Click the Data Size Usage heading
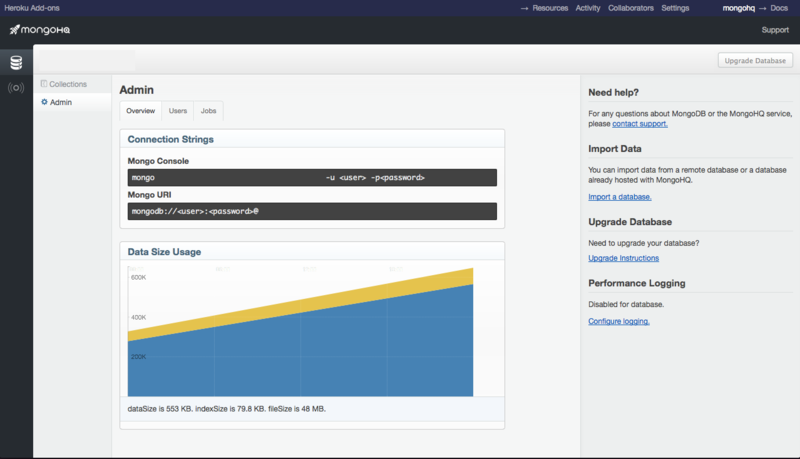 pyautogui.click(x=164, y=252)
